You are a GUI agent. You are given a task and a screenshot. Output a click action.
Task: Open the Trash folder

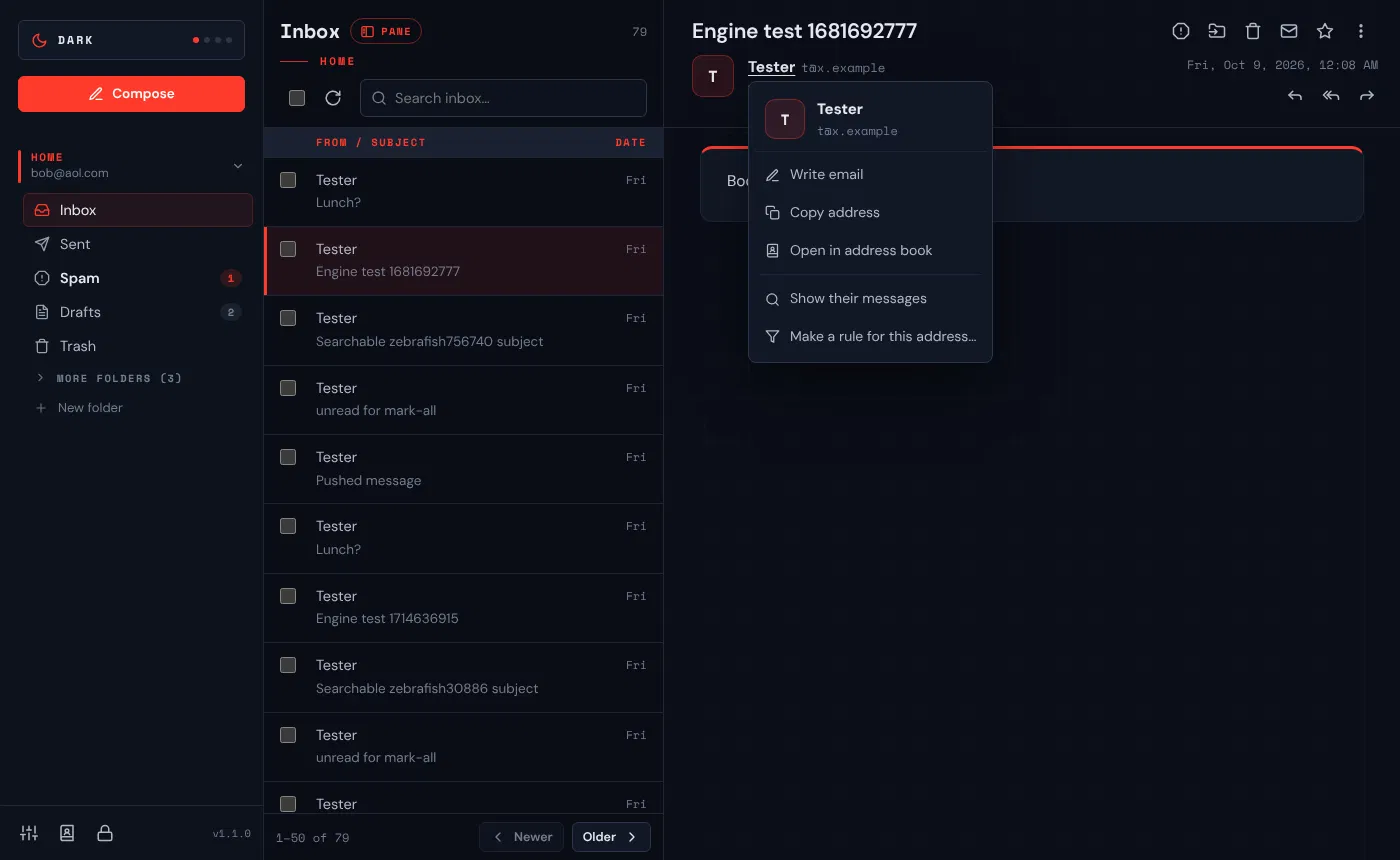(x=138, y=346)
